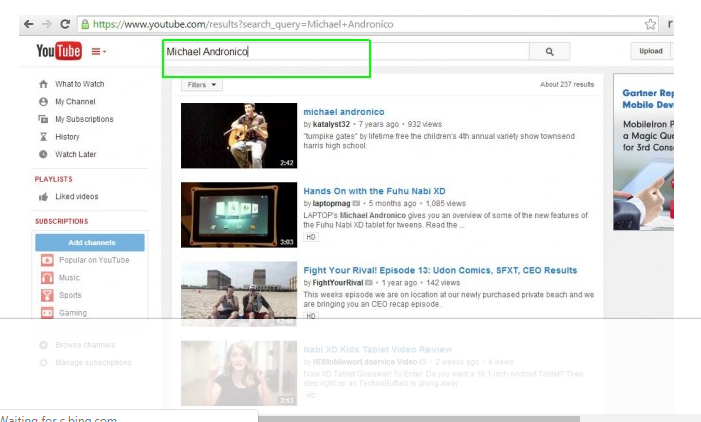This screenshot has height=422, width=701.
Task: Click the Browse channels plus icon
Action: click(x=43, y=345)
